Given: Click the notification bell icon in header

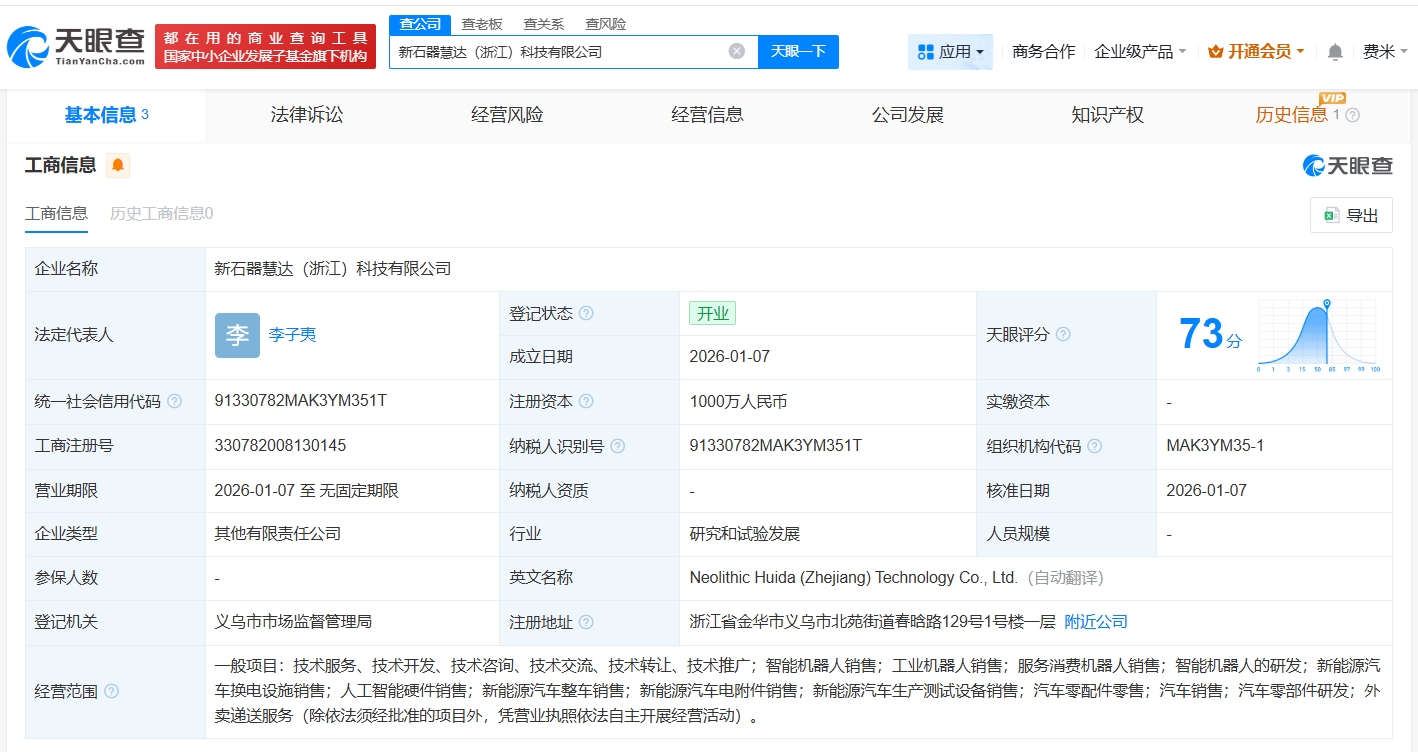Looking at the screenshot, I should [1335, 52].
